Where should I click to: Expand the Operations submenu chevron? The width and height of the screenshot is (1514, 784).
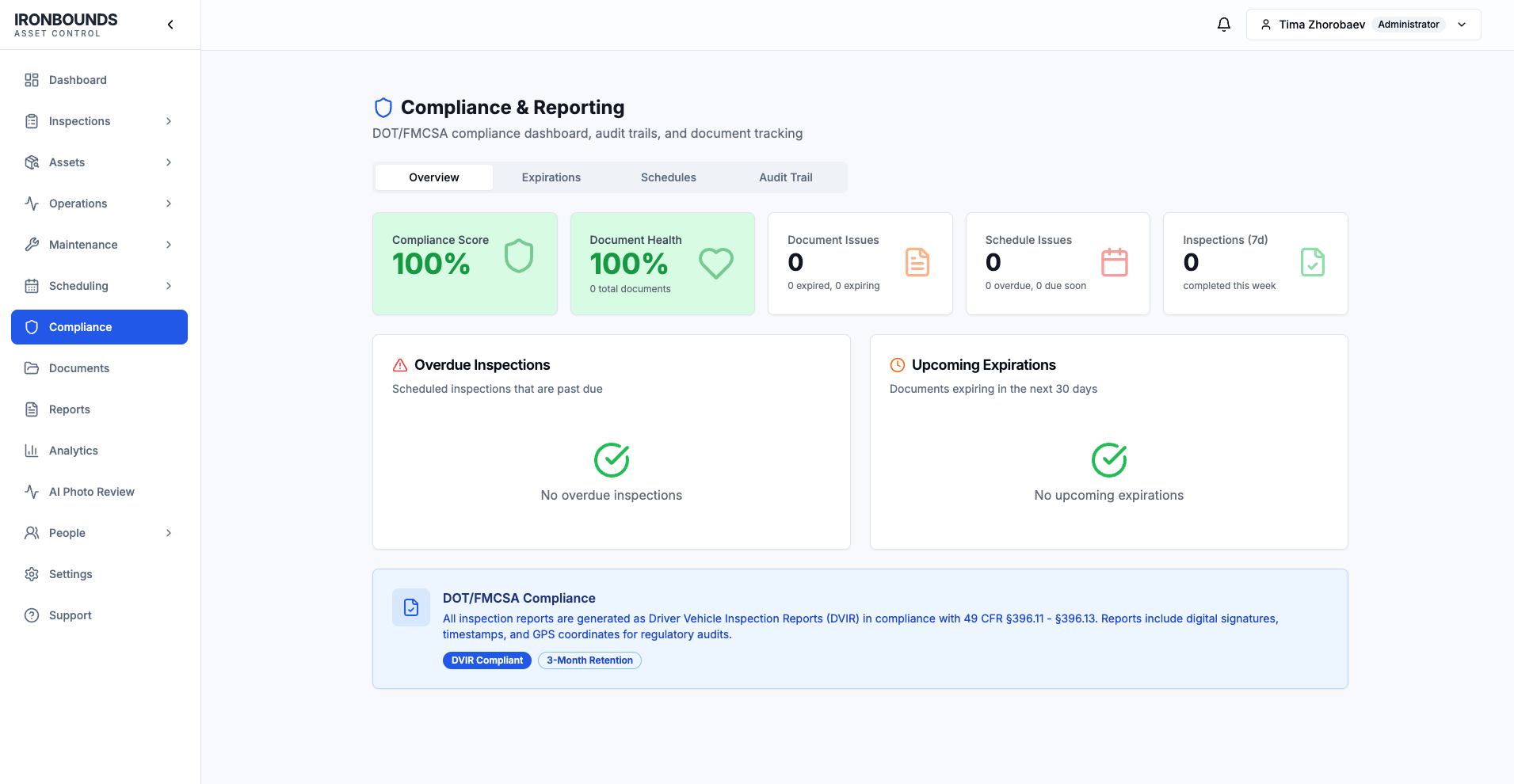point(169,204)
